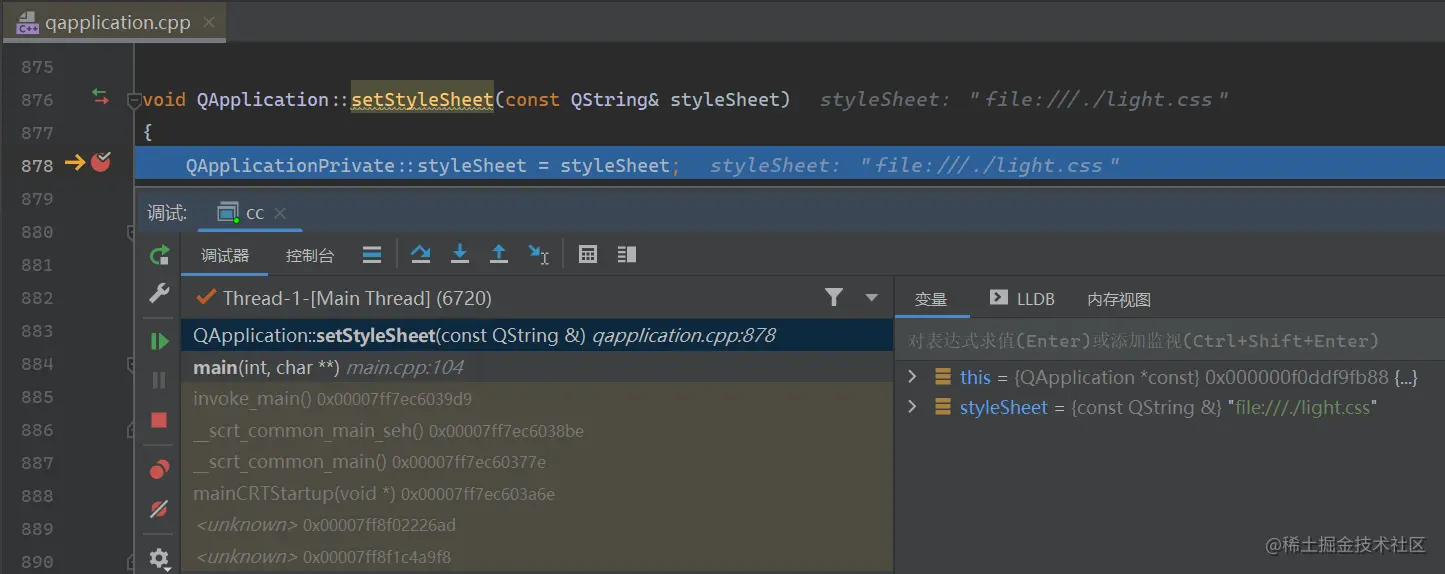Image resolution: width=1445 pixels, height=574 pixels.
Task: Click the show execution point lines icon
Action: (372, 255)
